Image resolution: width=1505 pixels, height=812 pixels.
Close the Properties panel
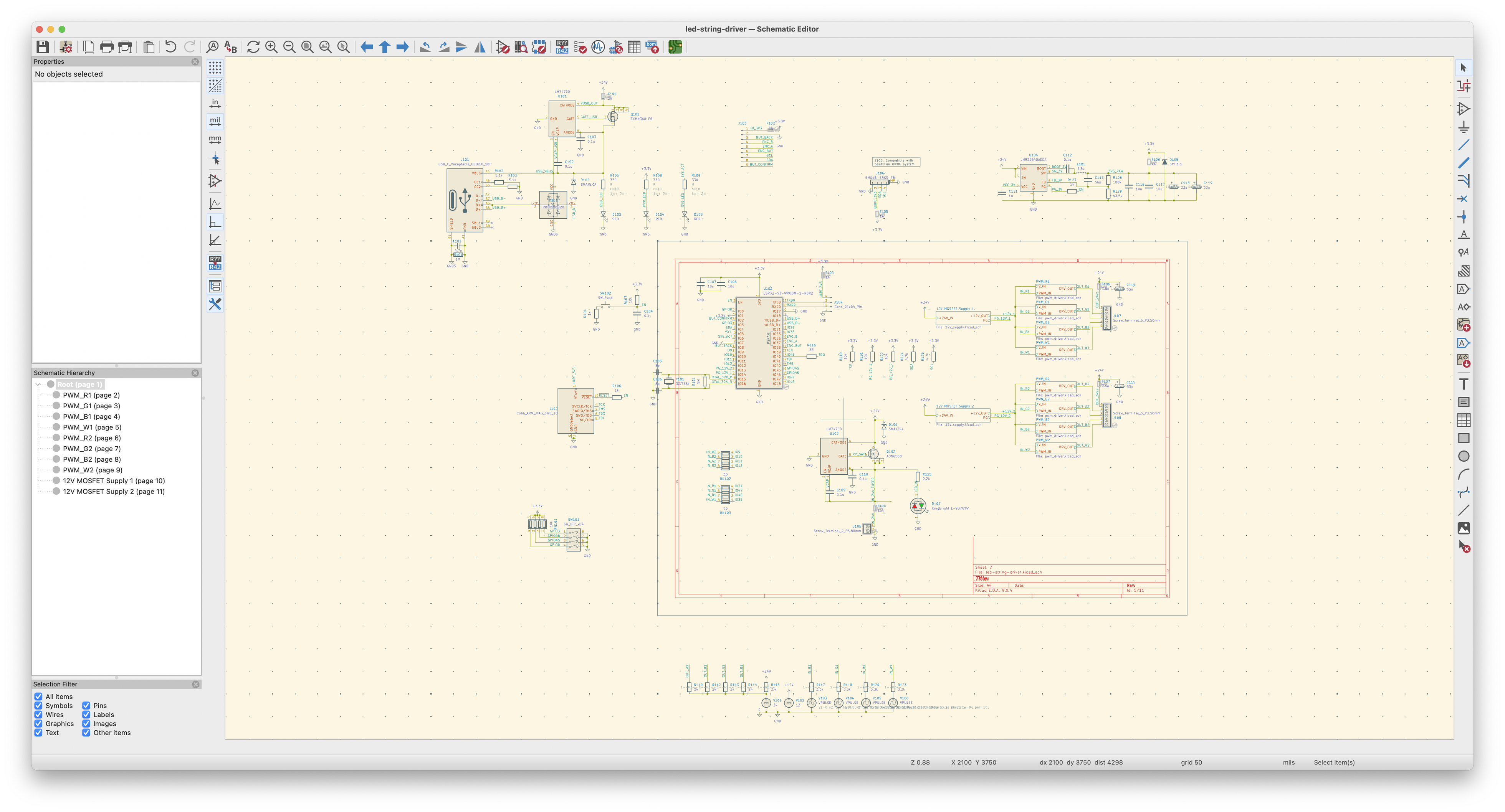pos(195,61)
